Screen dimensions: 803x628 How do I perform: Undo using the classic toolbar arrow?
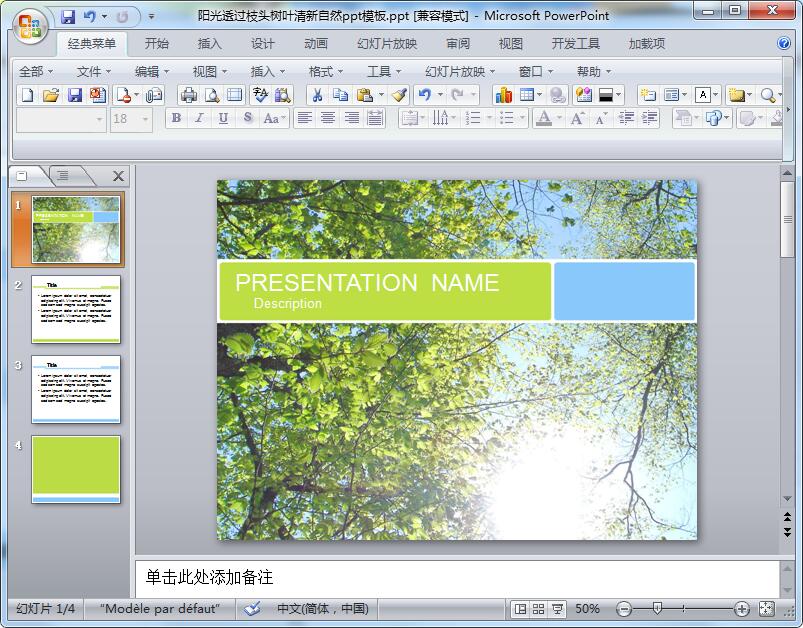coord(425,95)
